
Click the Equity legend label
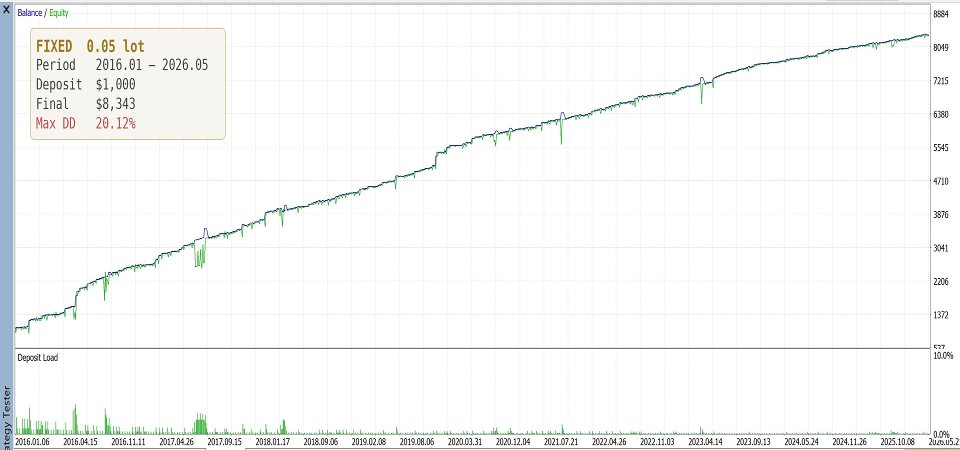tap(59, 12)
